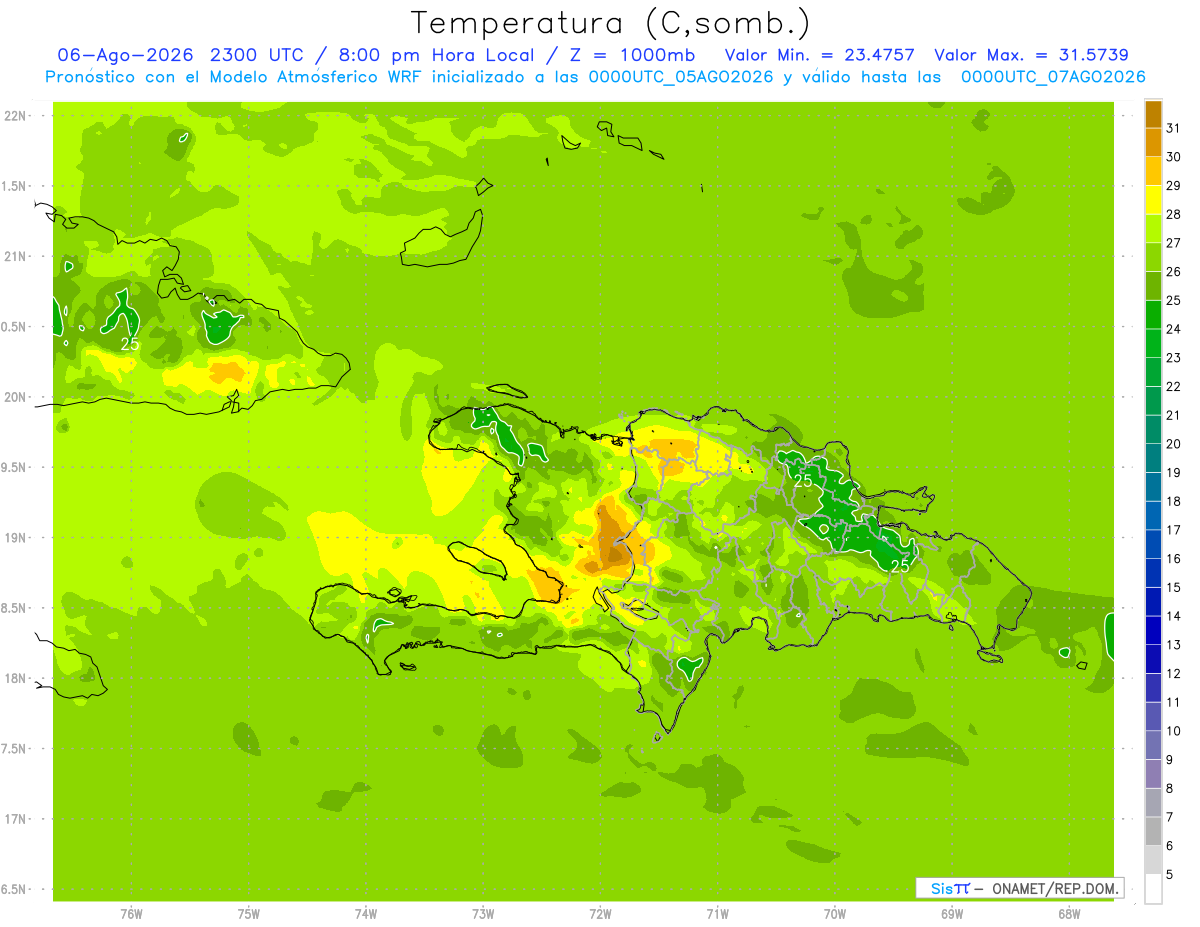Click the "31" label on the color scale
1200x927 pixels.
click(1173, 128)
